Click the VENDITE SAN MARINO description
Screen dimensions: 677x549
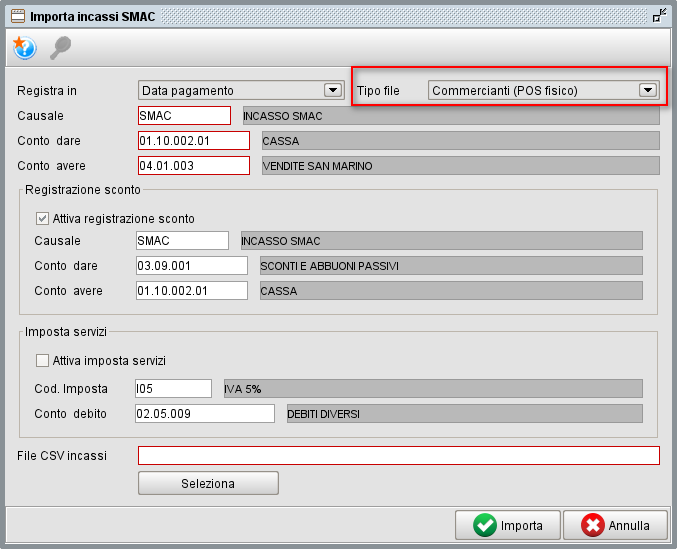(461, 166)
